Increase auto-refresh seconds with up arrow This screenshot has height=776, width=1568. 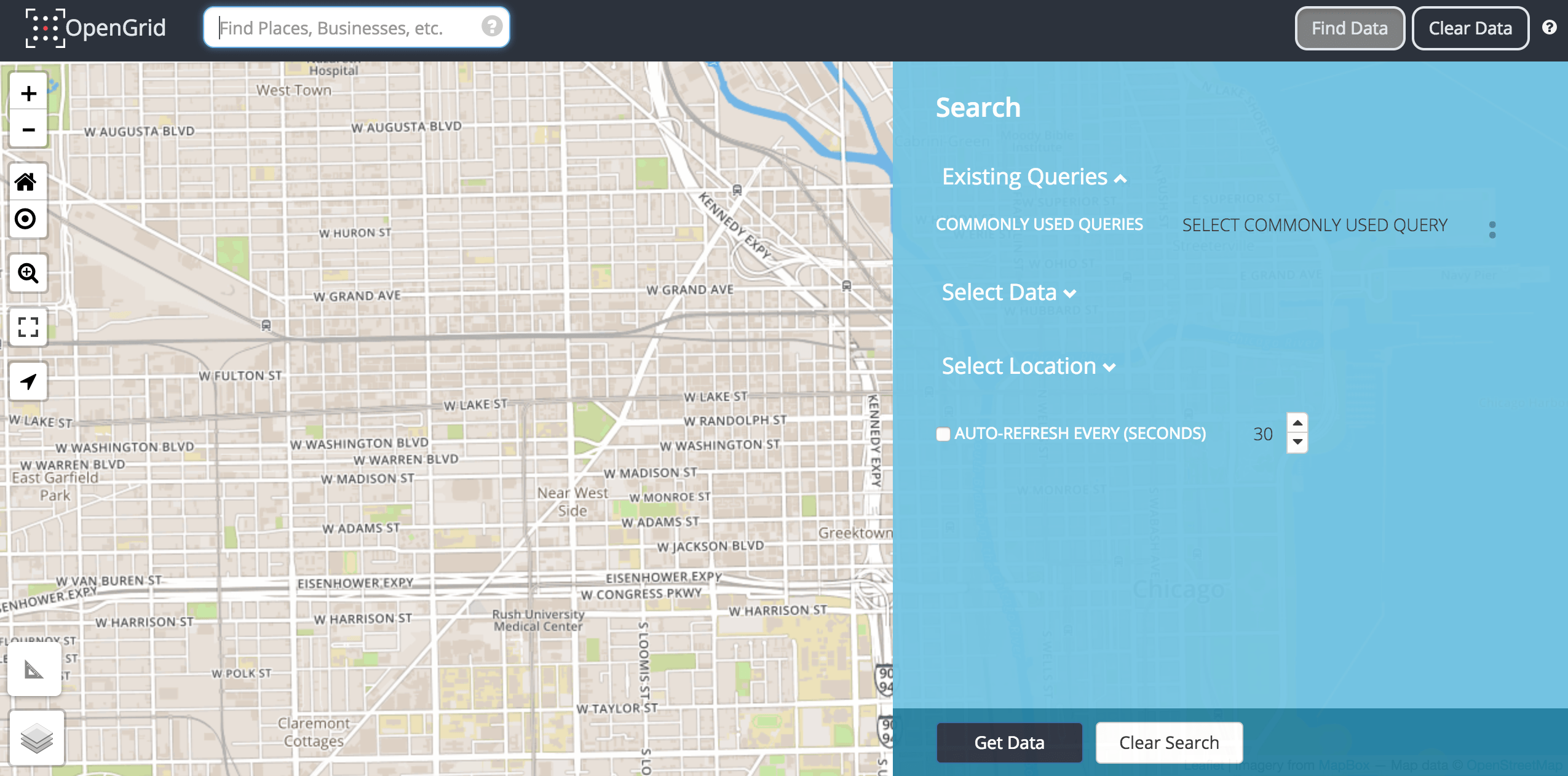coord(1297,423)
